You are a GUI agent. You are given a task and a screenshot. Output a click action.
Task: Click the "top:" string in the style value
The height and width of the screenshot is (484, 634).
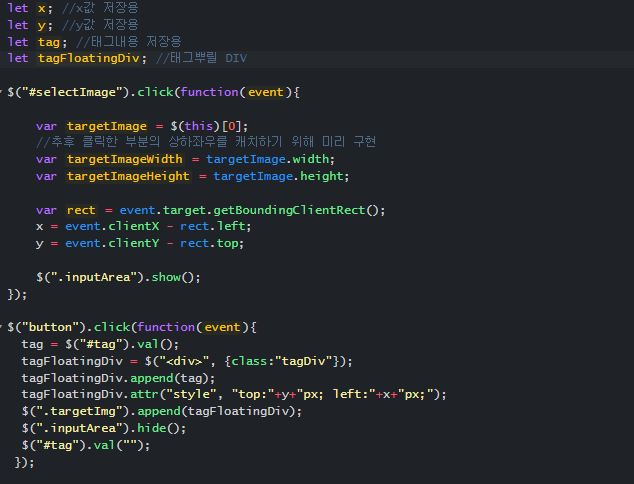[253, 394]
